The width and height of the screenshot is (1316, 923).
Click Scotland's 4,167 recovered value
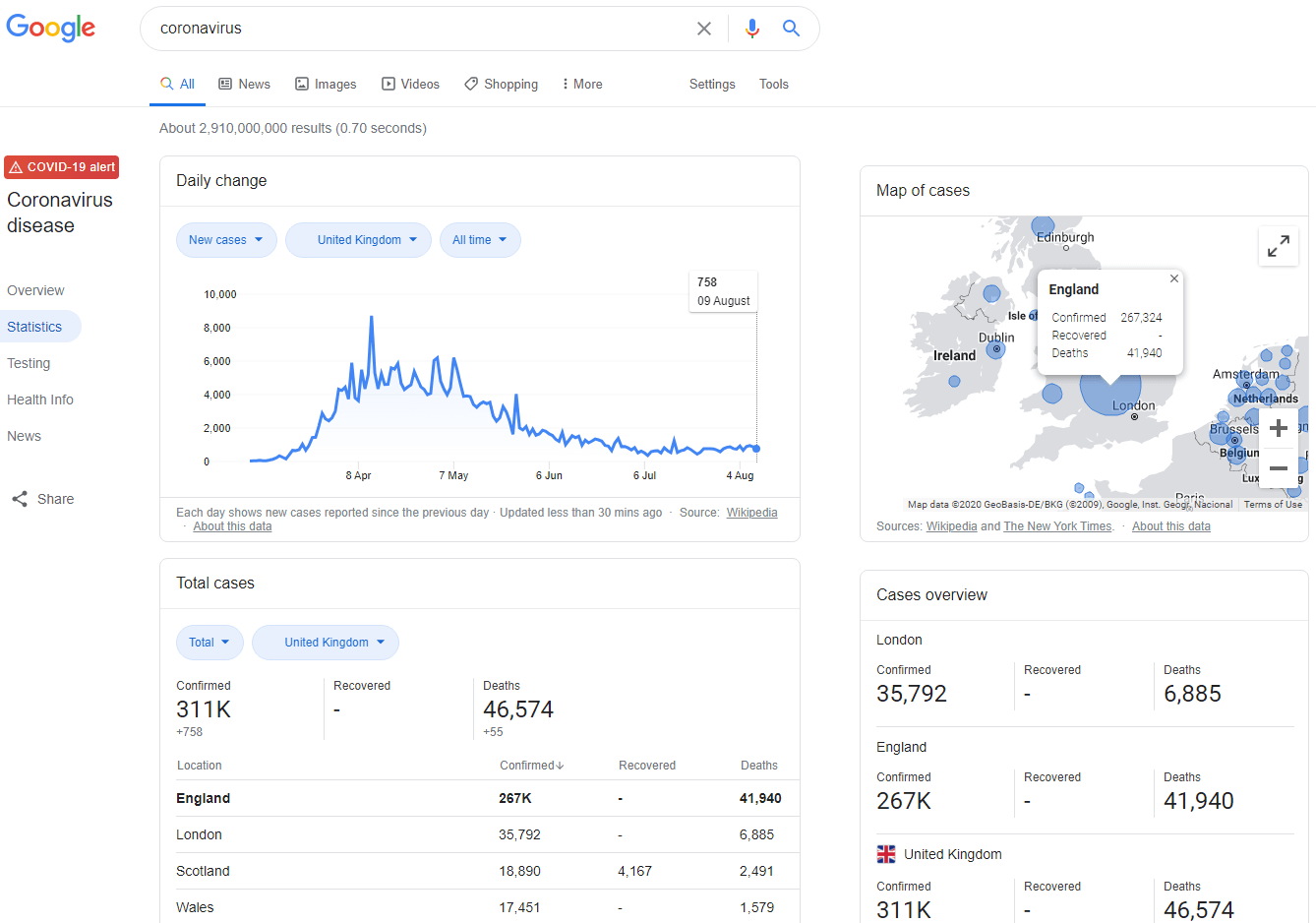pyautogui.click(x=634, y=871)
